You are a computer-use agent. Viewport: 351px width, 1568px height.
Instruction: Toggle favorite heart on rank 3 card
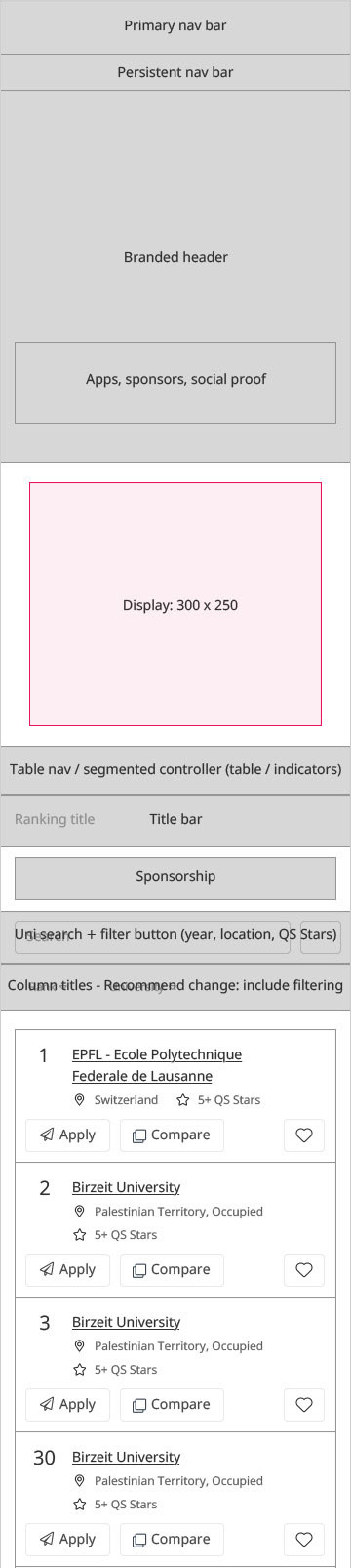[304, 1405]
